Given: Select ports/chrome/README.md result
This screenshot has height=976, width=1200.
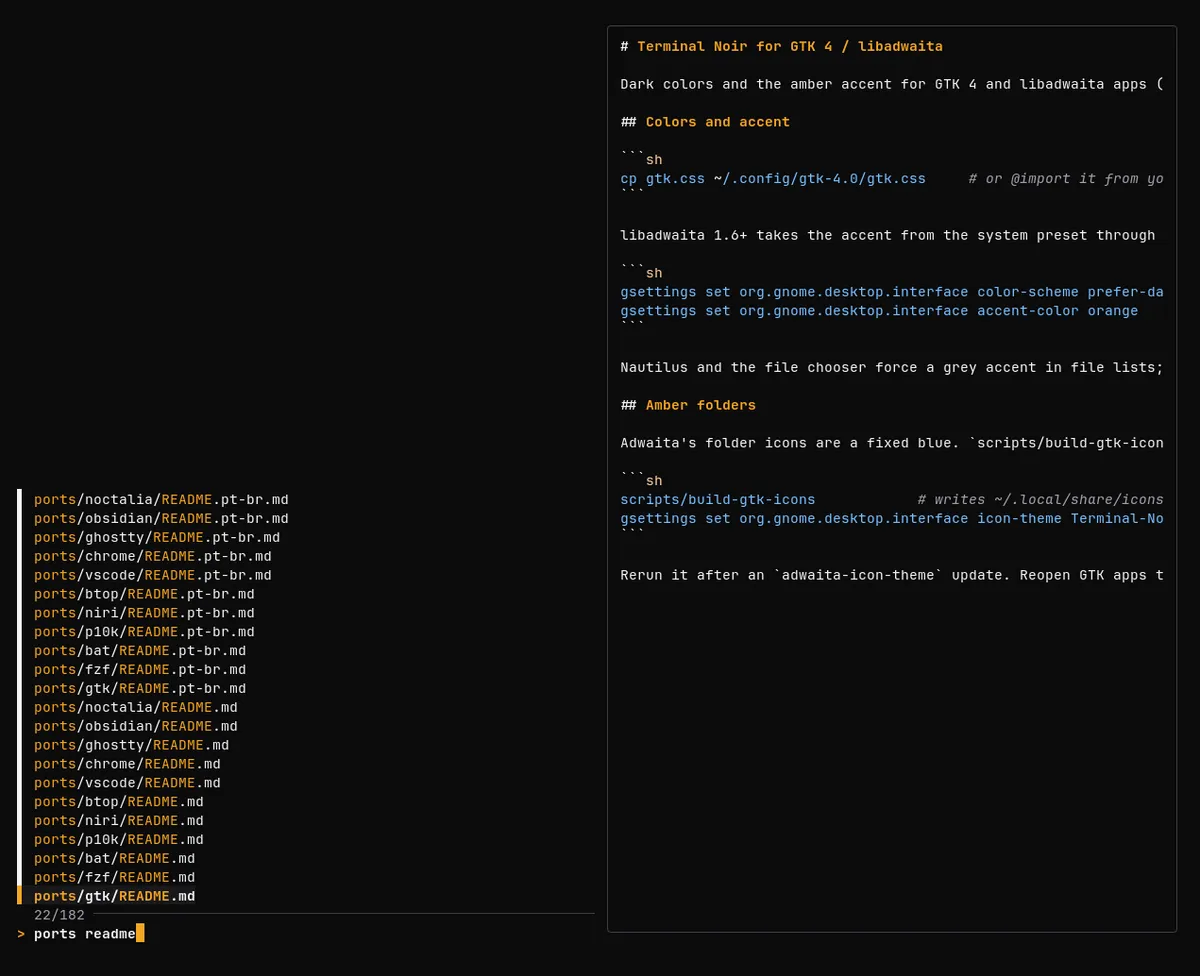Looking at the screenshot, I should pyautogui.click(x=127, y=764).
